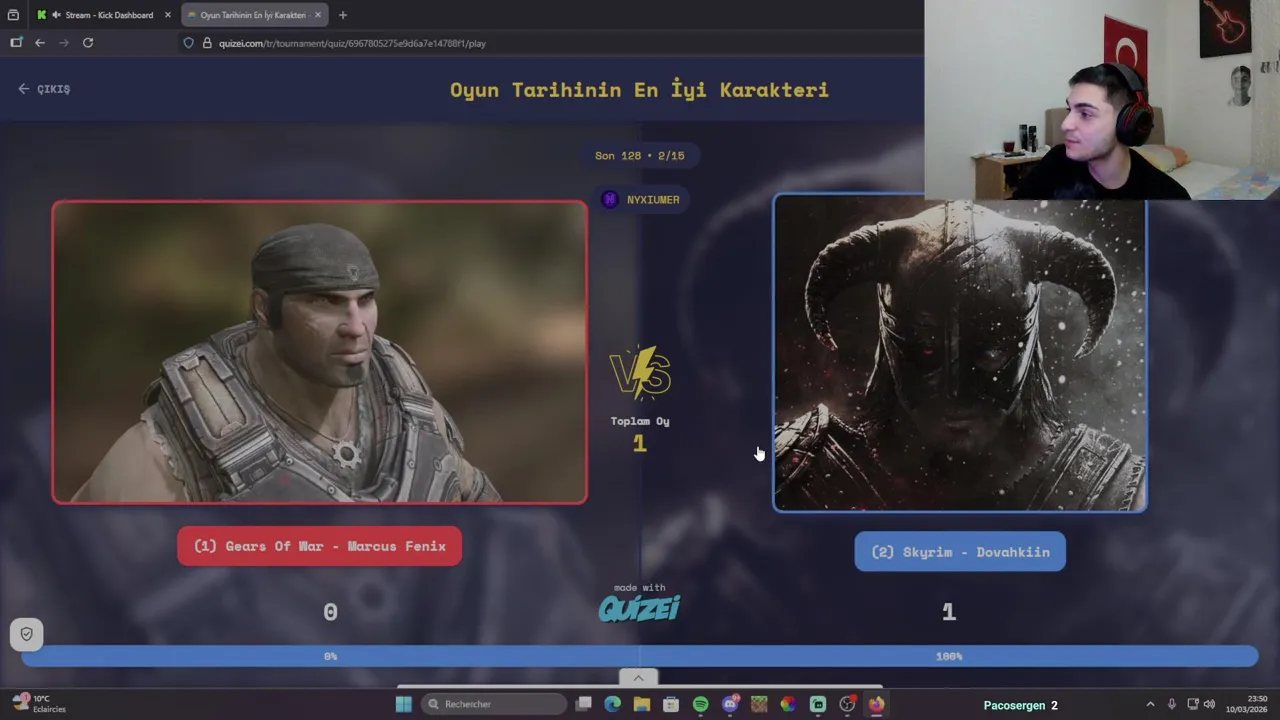Open the sidebar toggle icon left of back
This screenshot has width=1280, height=720.
coord(16,43)
